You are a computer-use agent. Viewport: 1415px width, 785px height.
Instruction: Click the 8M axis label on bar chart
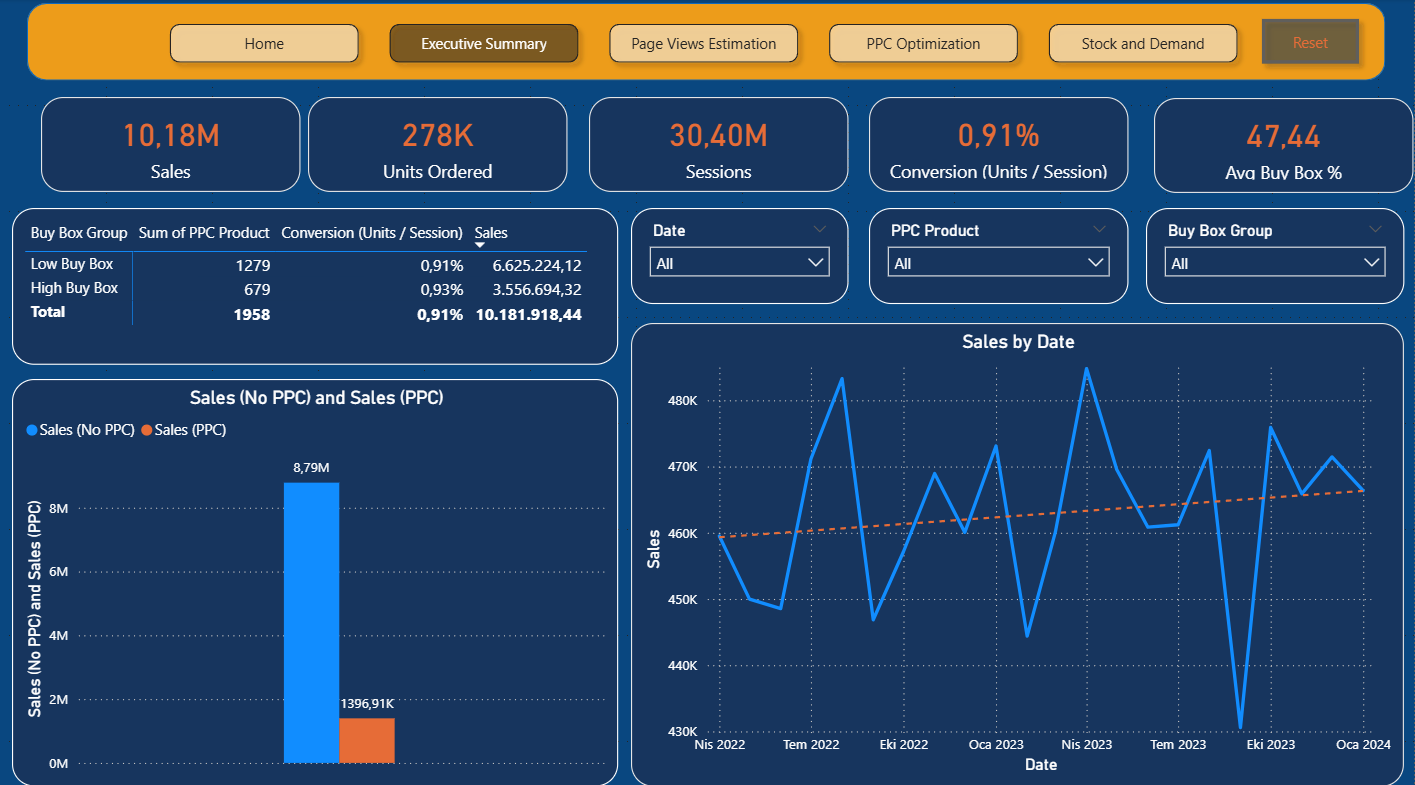click(59, 509)
